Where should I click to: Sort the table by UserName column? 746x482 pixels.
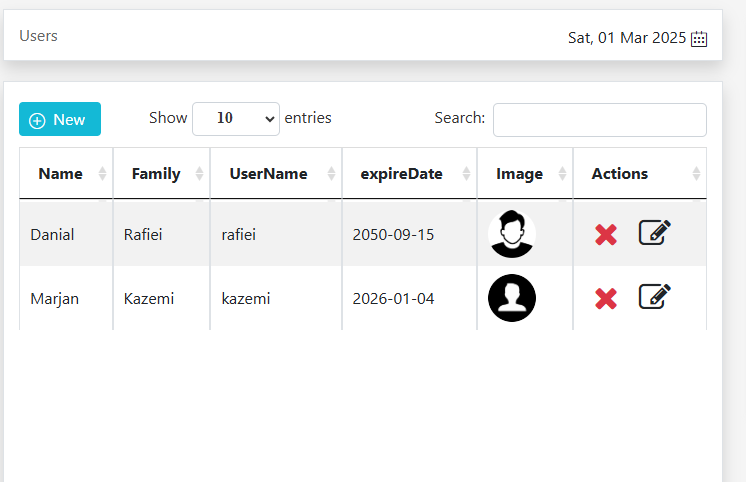click(x=268, y=174)
